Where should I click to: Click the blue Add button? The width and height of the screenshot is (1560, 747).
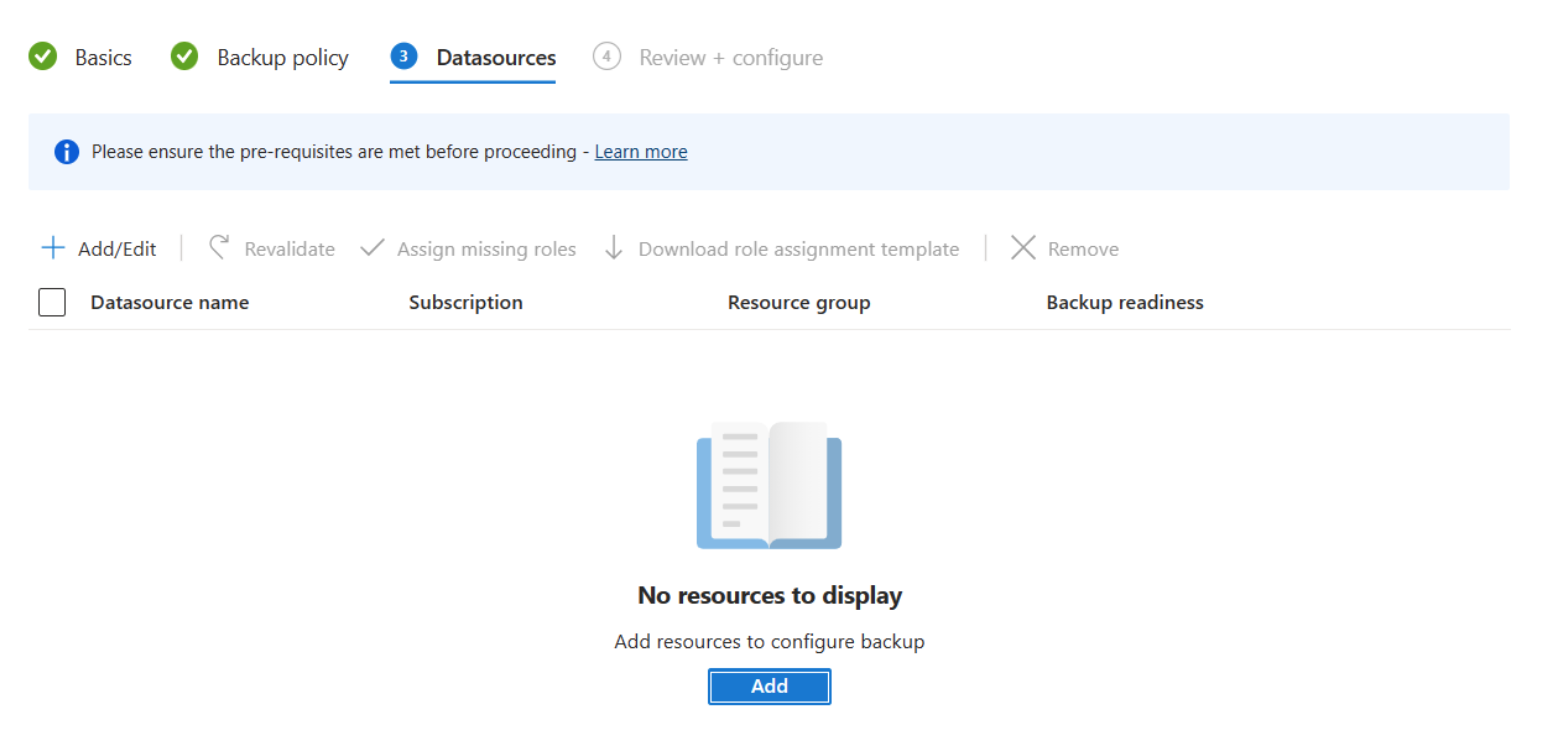tap(769, 686)
